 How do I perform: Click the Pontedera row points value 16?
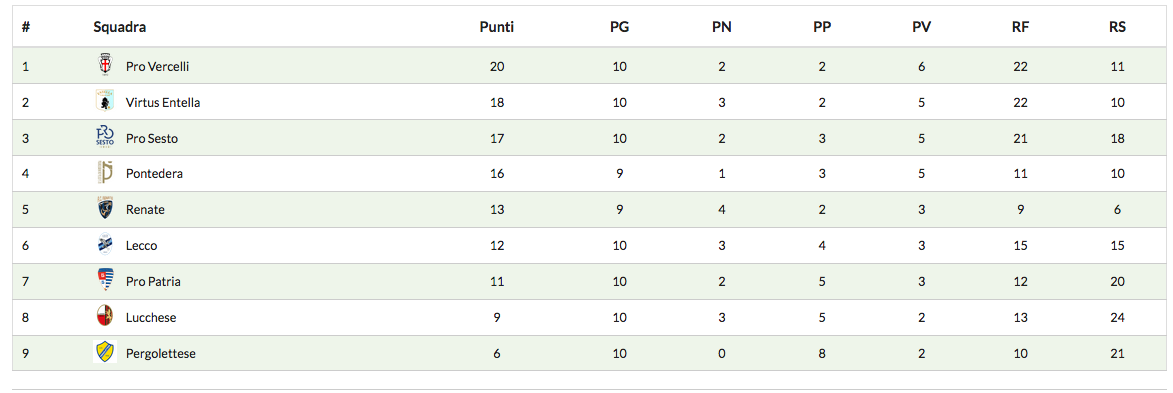point(497,174)
